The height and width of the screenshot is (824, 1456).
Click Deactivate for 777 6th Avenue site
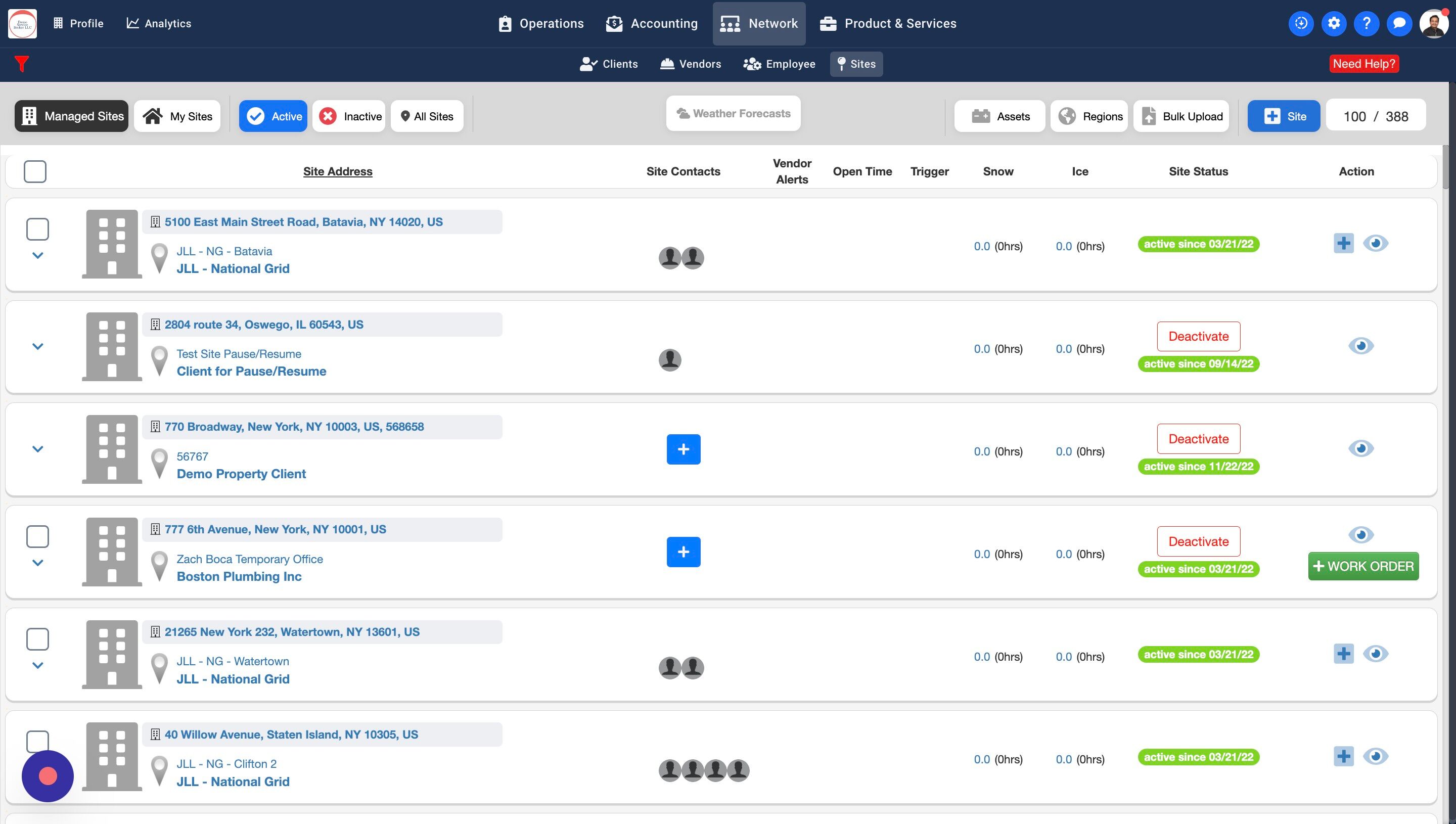[1198, 541]
